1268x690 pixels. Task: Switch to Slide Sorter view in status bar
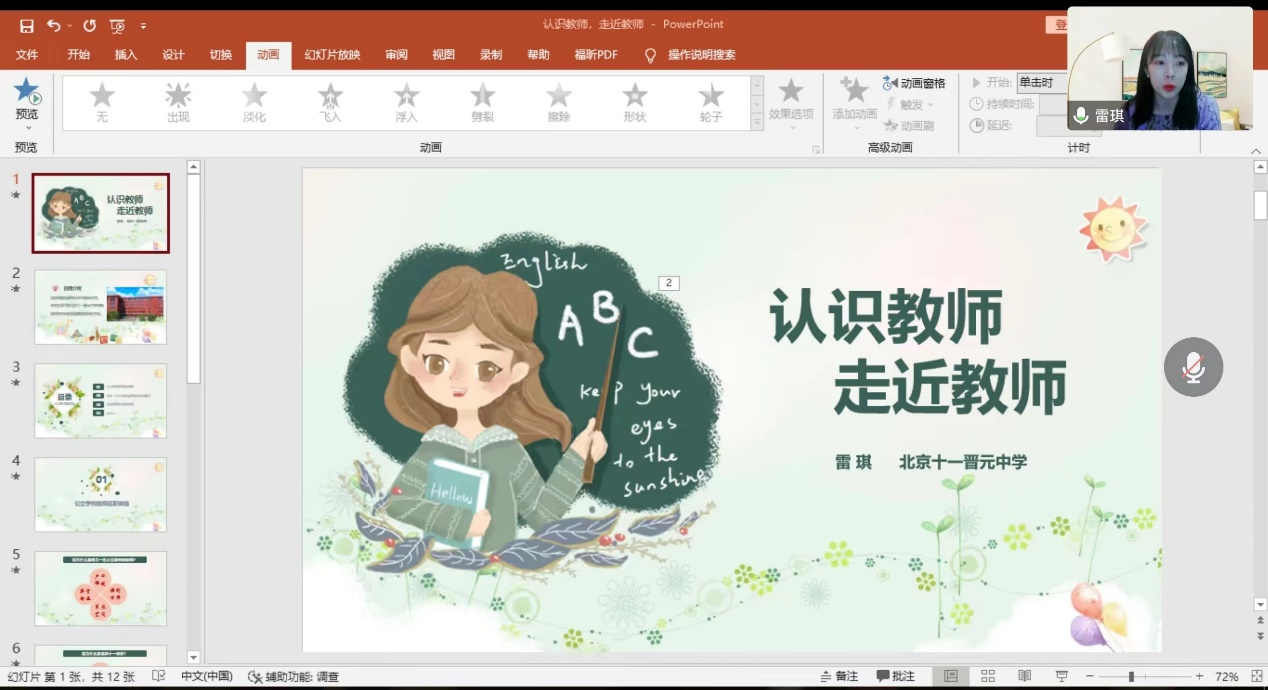[988, 677]
